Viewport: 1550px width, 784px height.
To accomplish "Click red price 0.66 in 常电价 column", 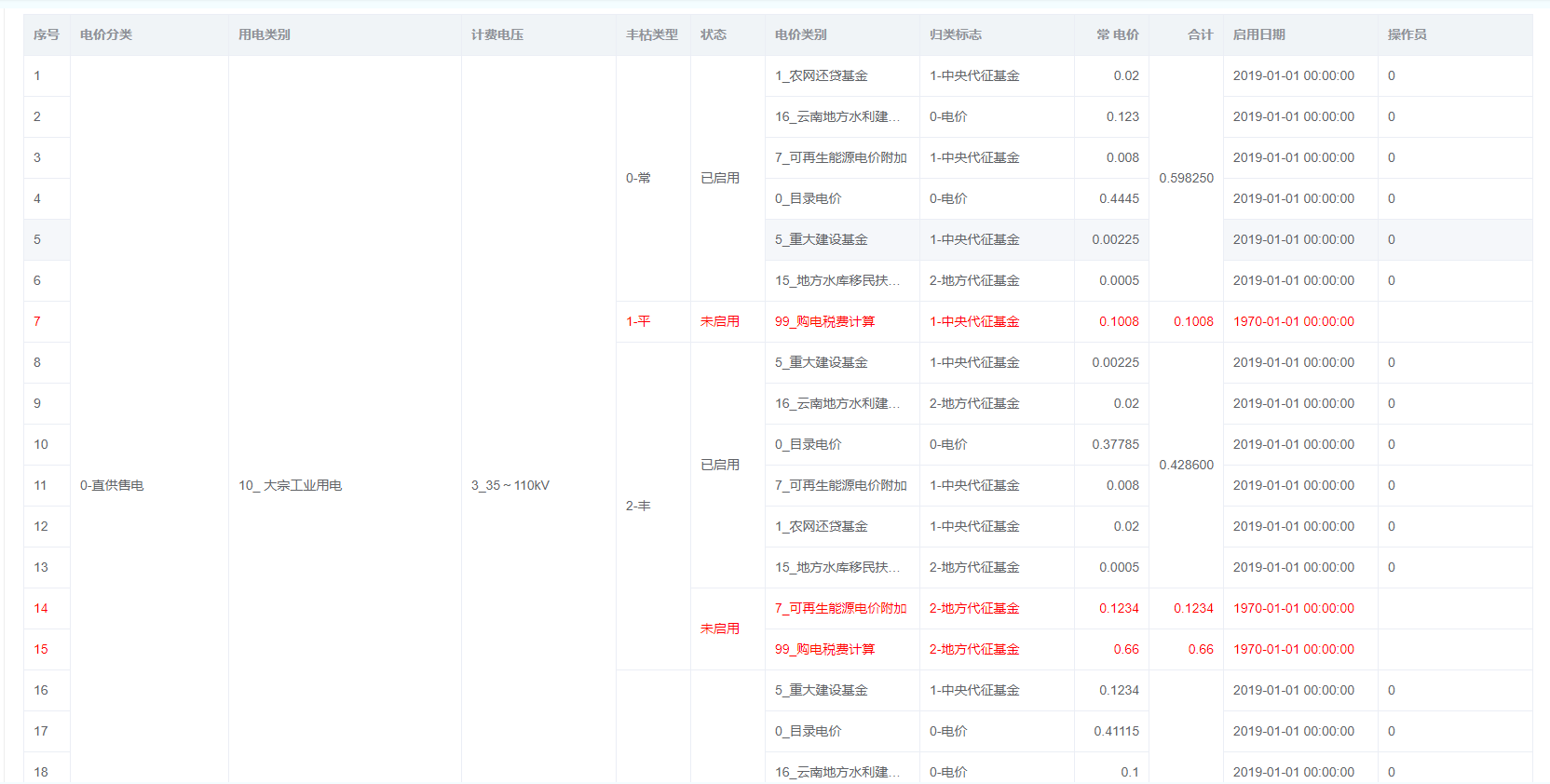I will coord(1127,649).
